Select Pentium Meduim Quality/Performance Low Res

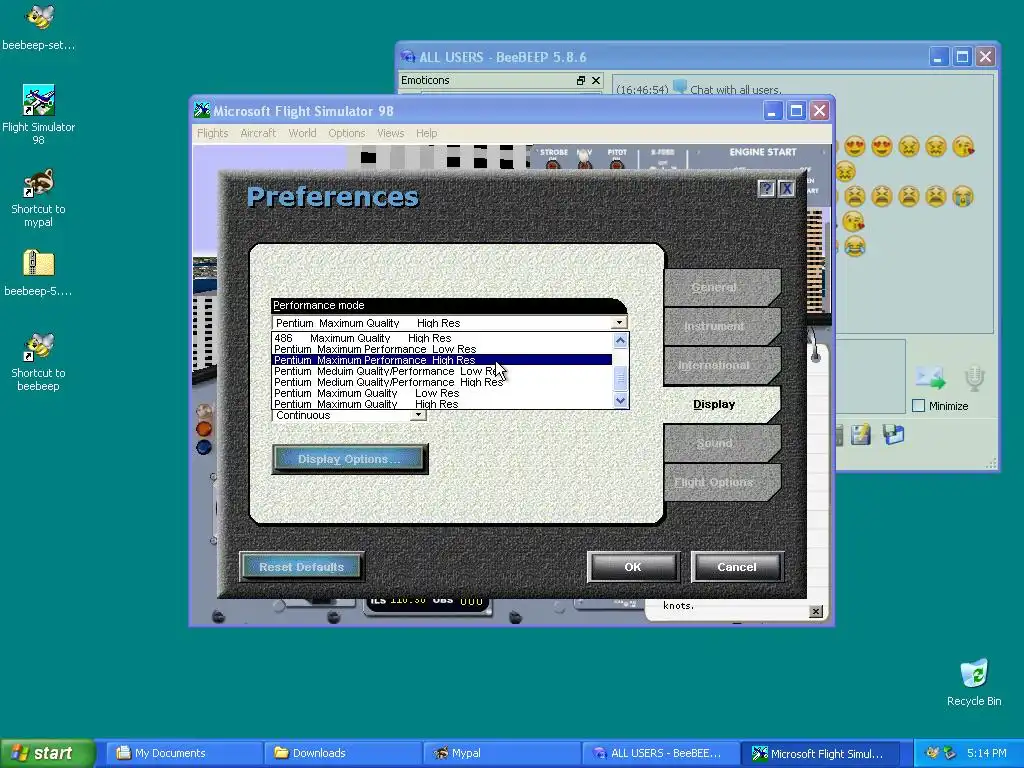(441, 371)
